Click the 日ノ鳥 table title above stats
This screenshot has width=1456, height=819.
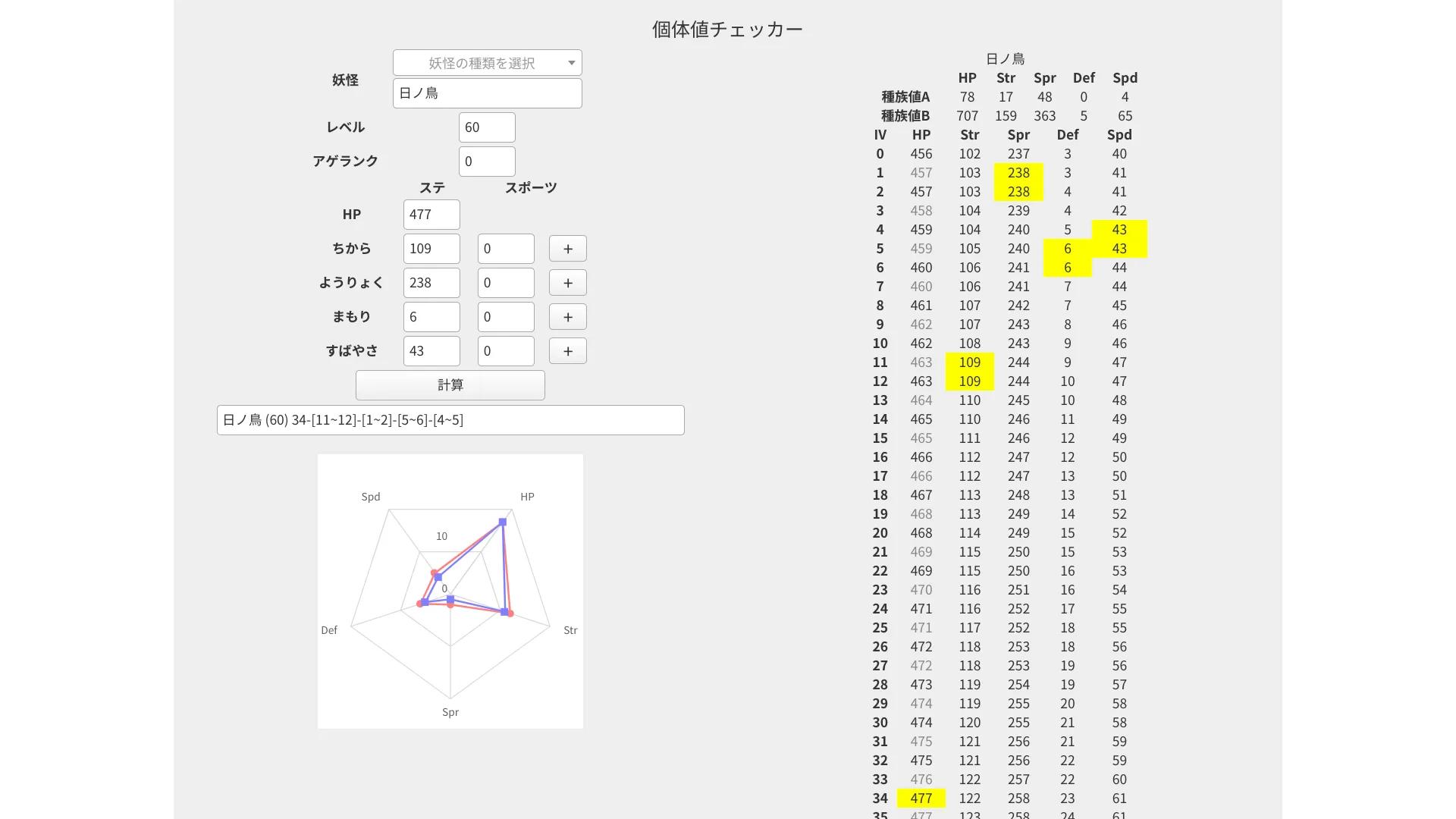tap(1006, 59)
